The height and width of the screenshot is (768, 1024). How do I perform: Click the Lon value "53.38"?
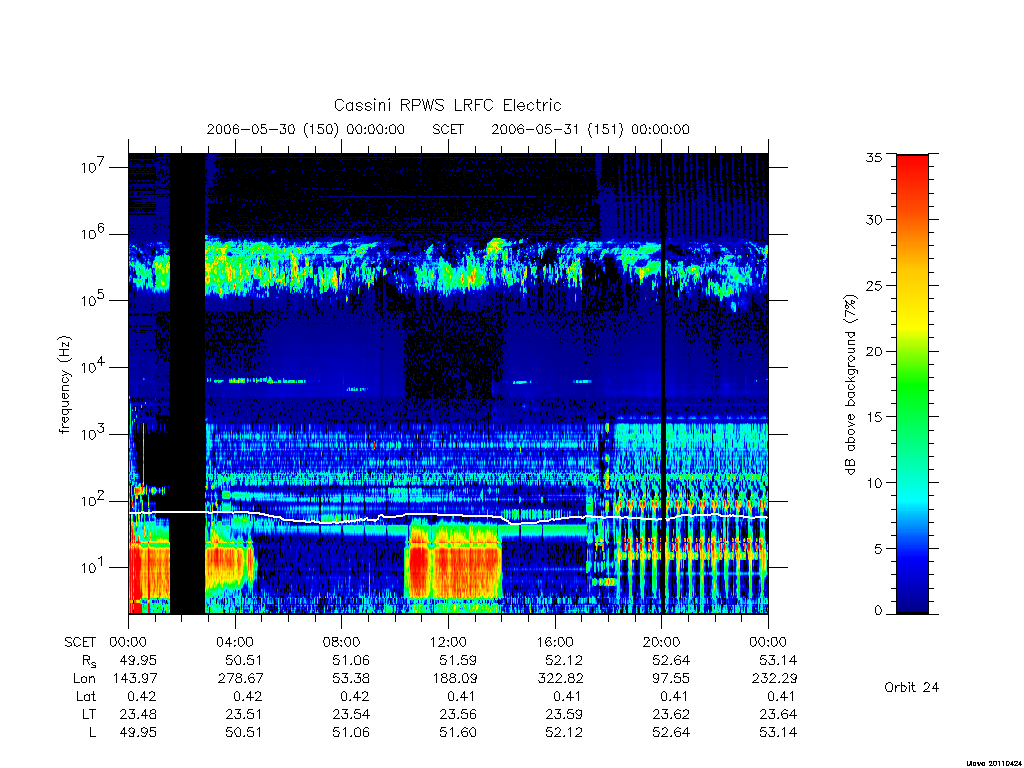point(351,679)
